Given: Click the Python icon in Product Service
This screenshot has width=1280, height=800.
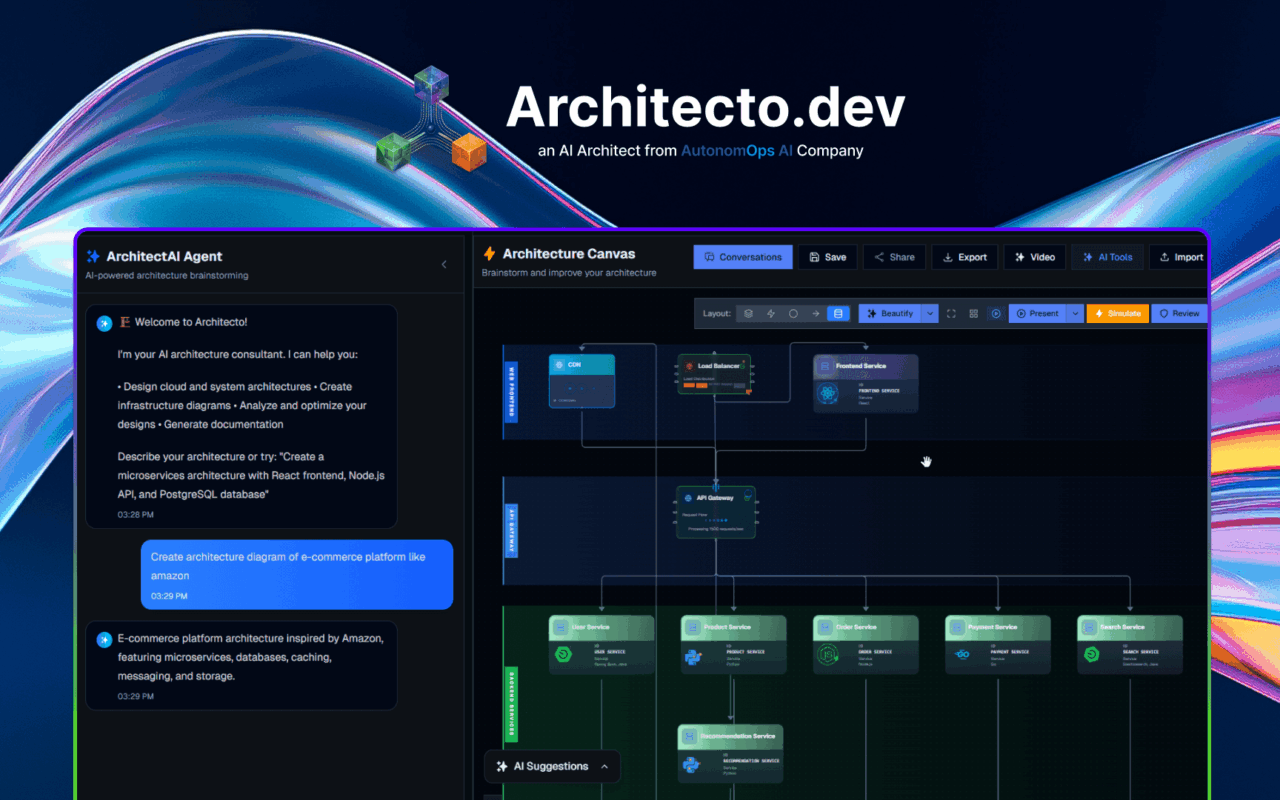Looking at the screenshot, I should coord(694,656).
